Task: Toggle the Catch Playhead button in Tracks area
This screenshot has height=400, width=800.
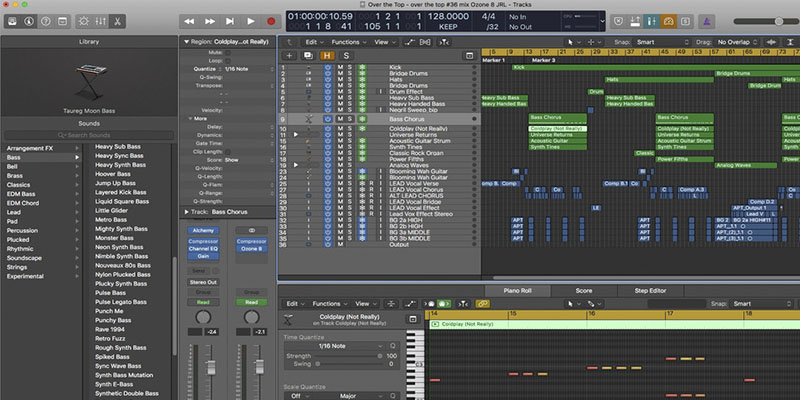Action: [x=444, y=42]
